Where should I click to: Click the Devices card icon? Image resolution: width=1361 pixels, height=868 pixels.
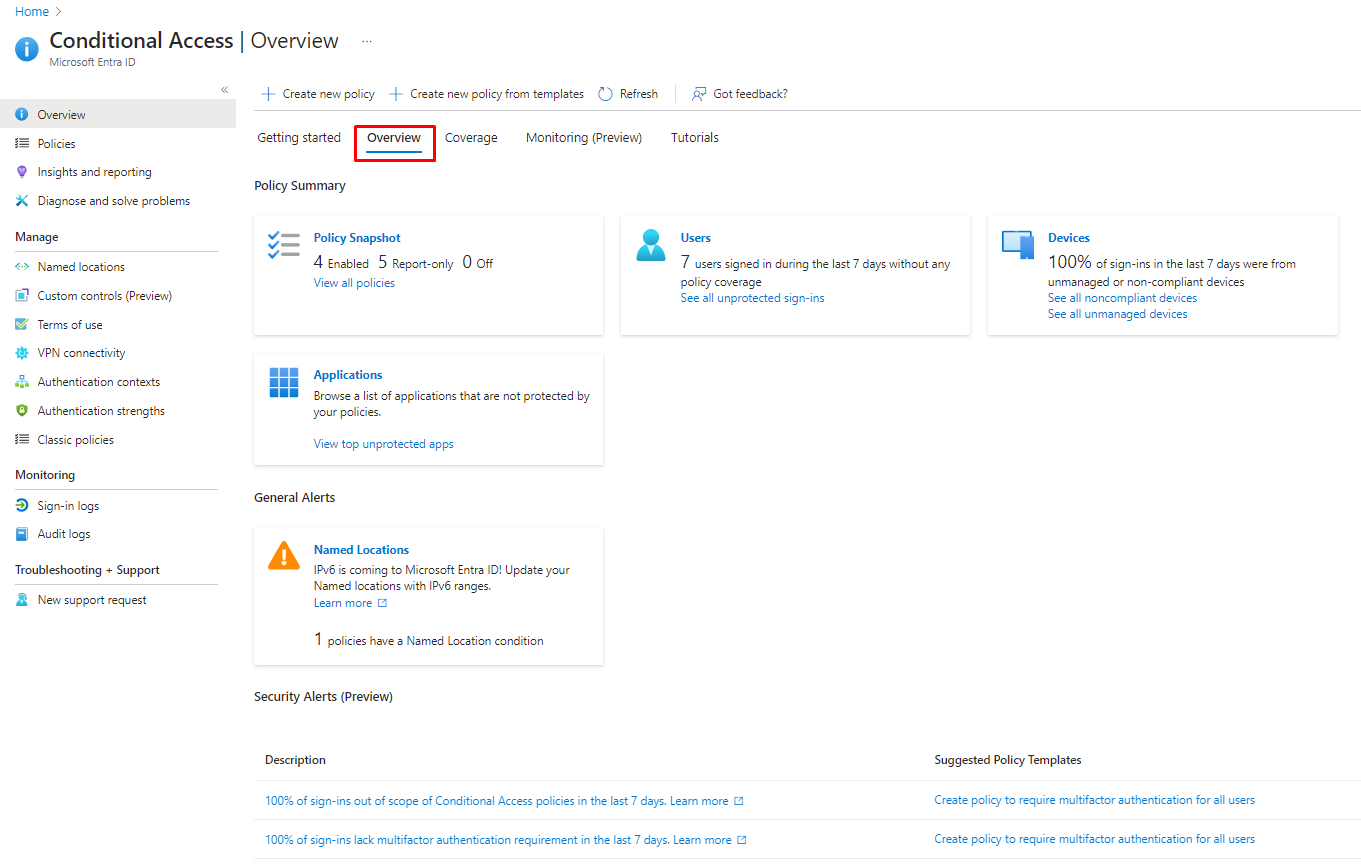pos(1018,245)
